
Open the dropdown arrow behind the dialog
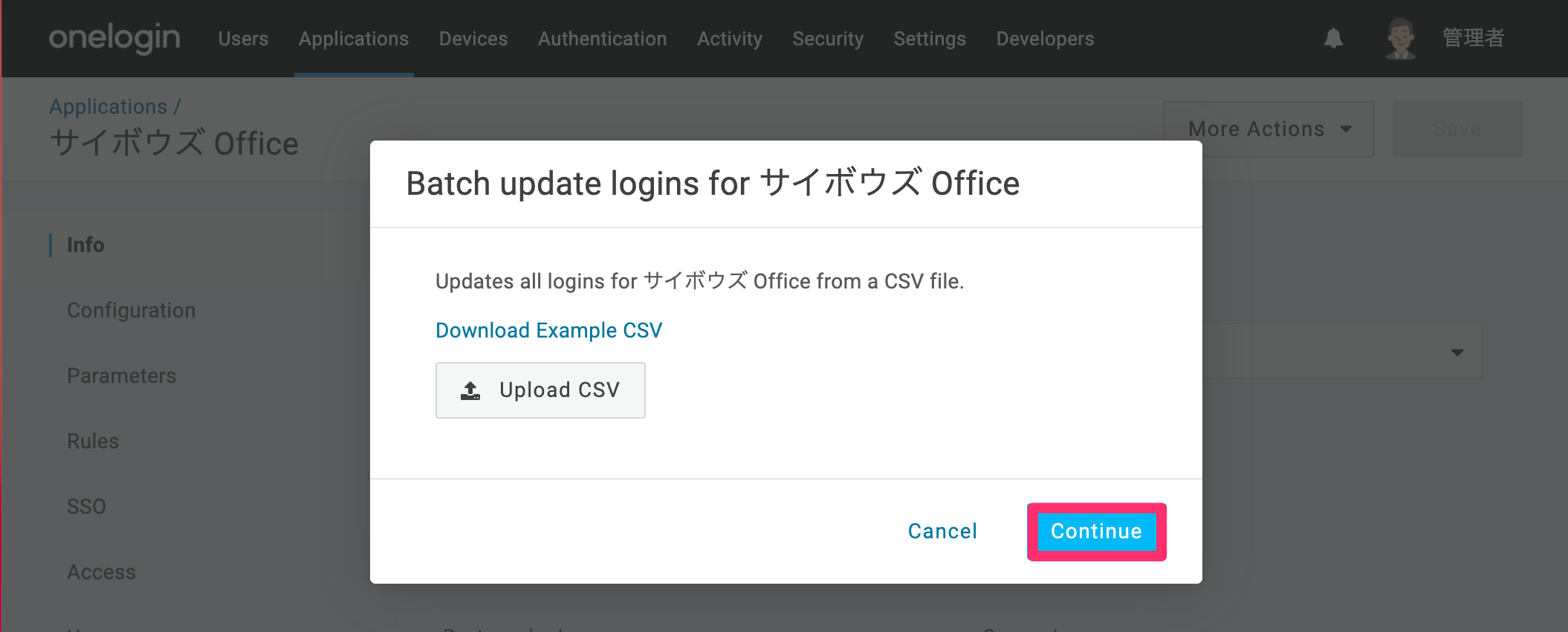click(1457, 352)
